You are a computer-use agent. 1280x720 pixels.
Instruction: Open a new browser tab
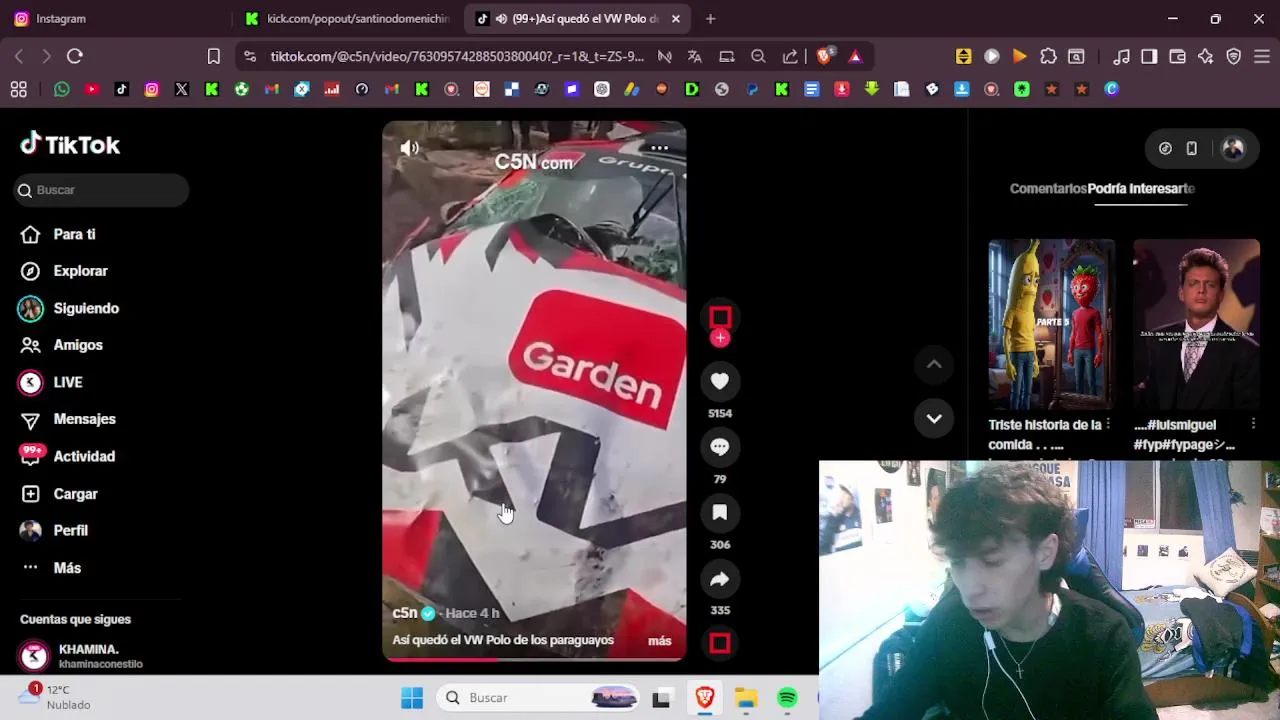pyautogui.click(x=710, y=18)
